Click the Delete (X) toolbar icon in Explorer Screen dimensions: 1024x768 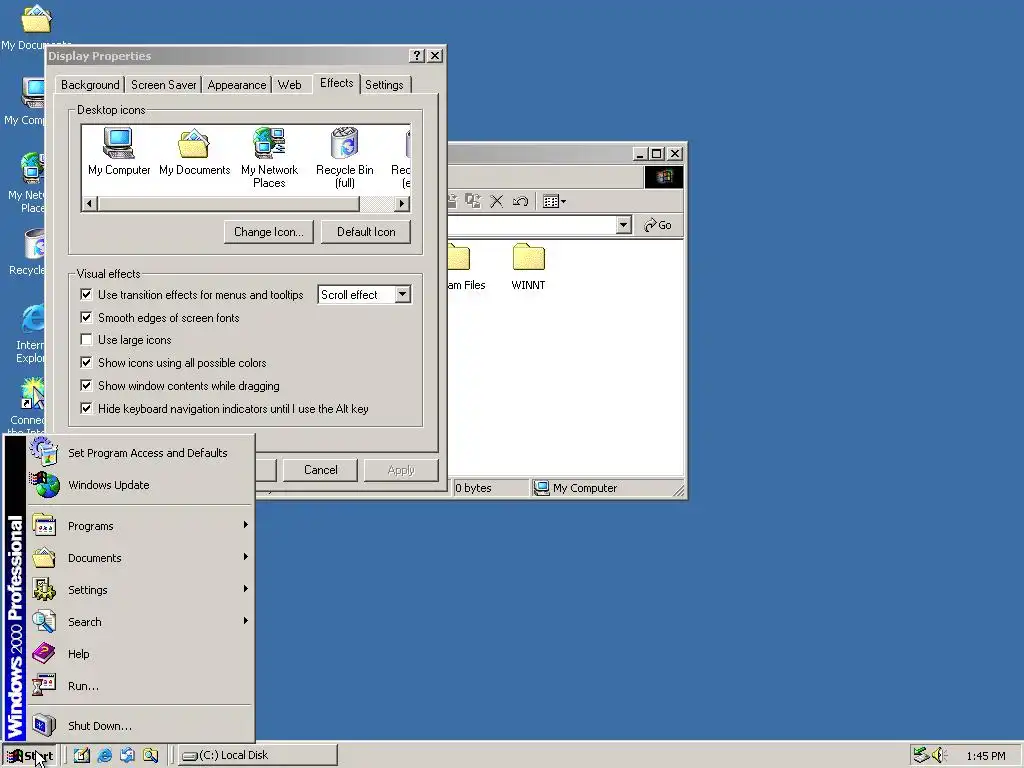(x=496, y=201)
